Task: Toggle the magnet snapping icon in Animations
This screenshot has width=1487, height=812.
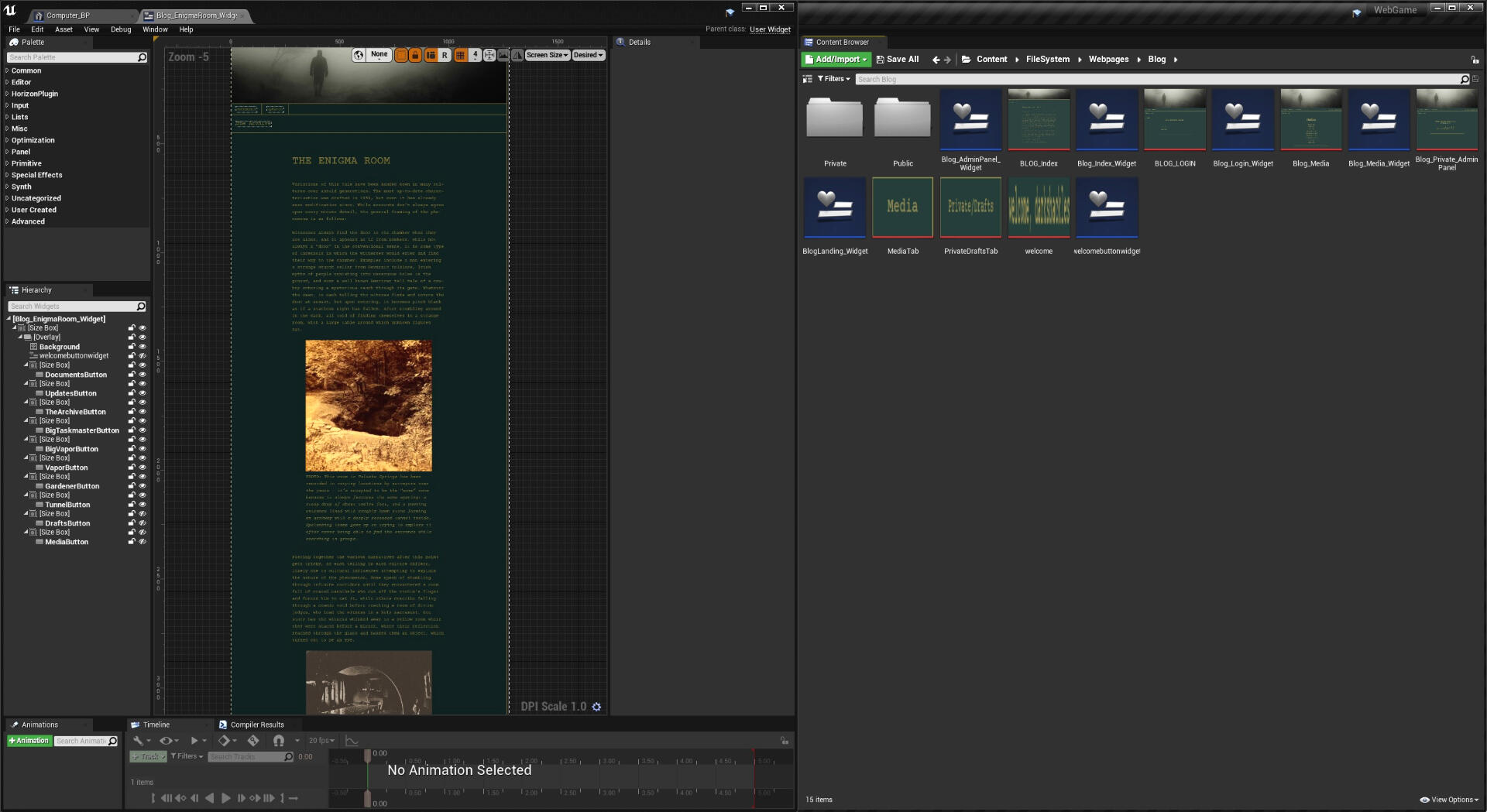Action: coord(279,741)
